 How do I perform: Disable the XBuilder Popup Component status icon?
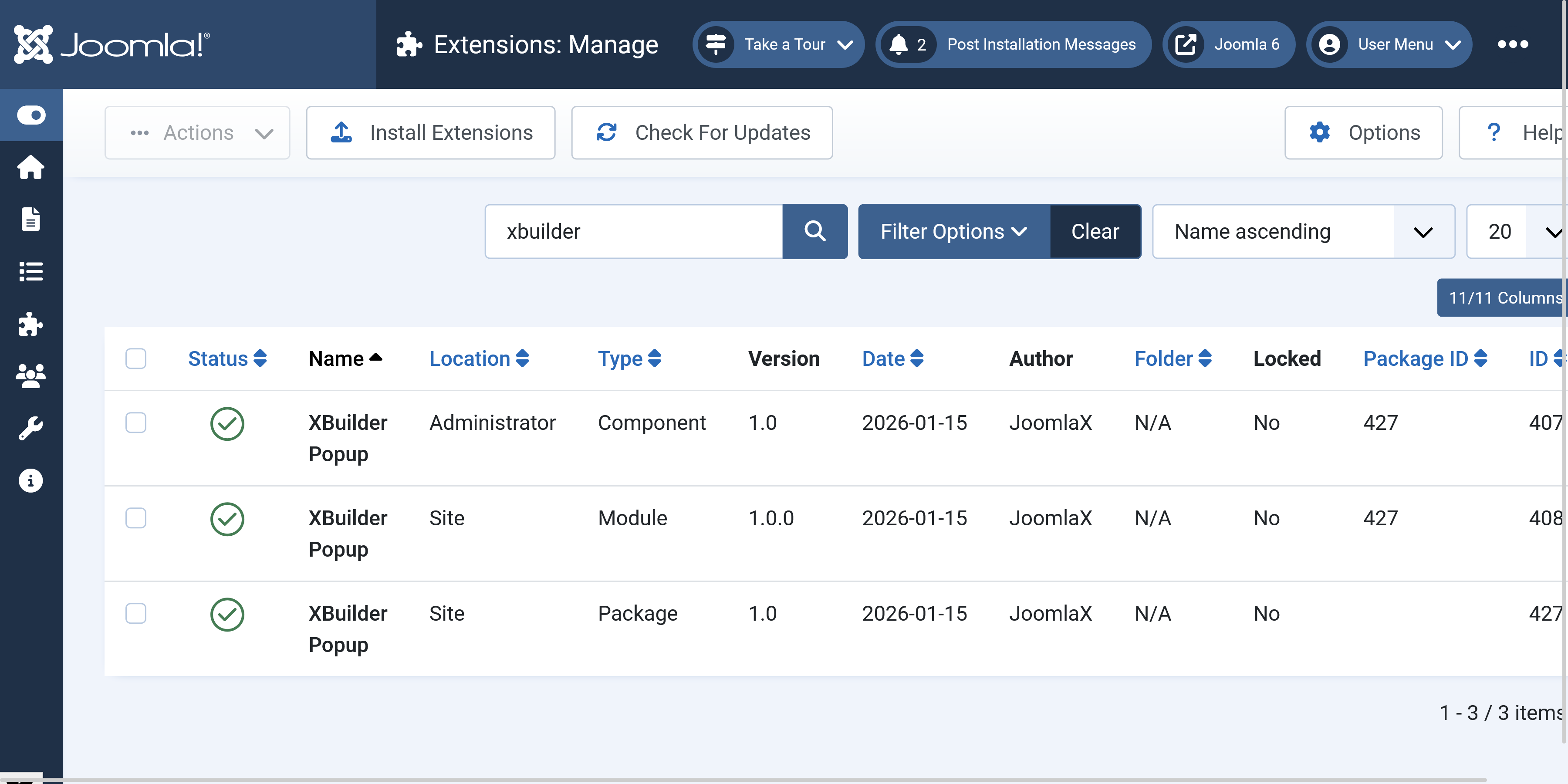click(227, 424)
